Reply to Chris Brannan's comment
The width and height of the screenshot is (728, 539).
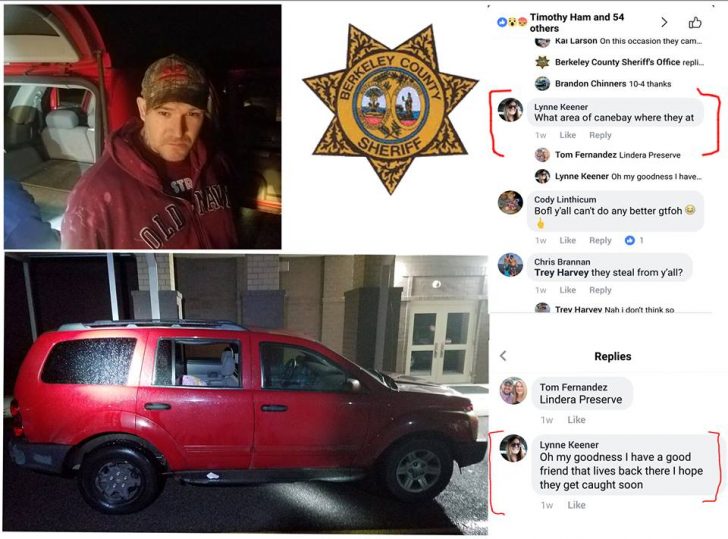coord(600,290)
